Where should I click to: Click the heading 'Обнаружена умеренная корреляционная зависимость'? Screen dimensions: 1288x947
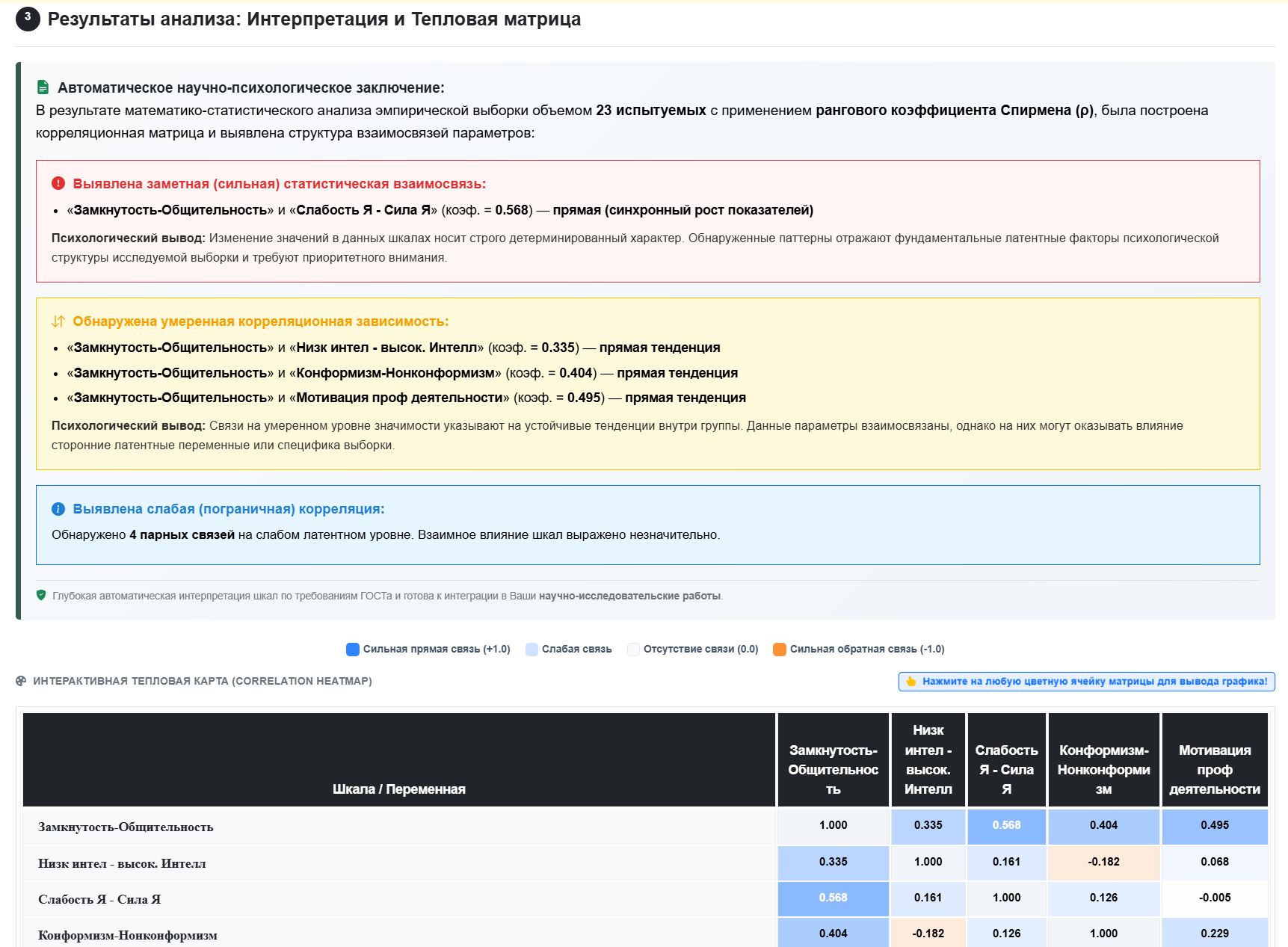261,321
